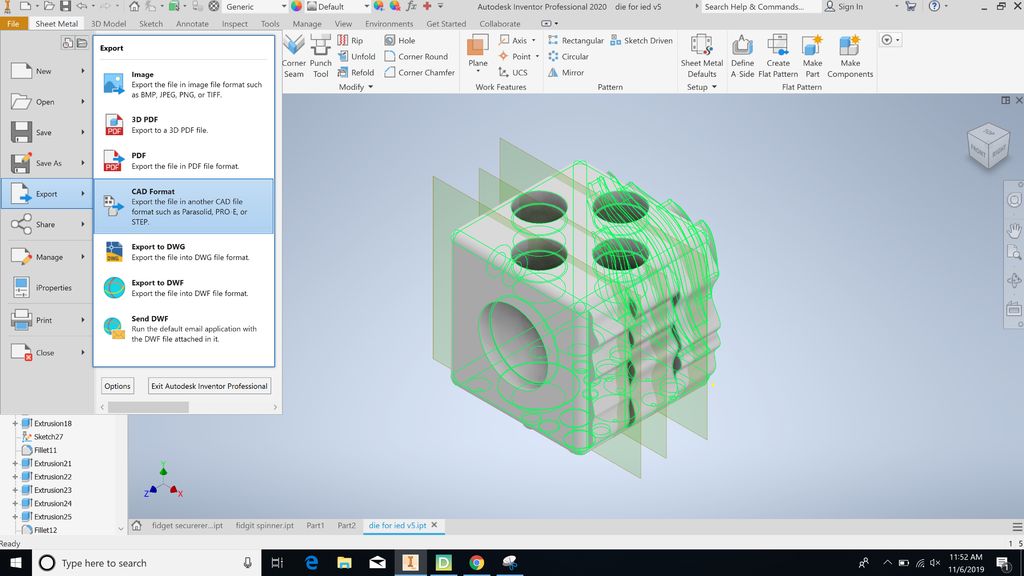Choose 3D PDF export
This screenshot has height=576, width=1024.
tap(184, 124)
